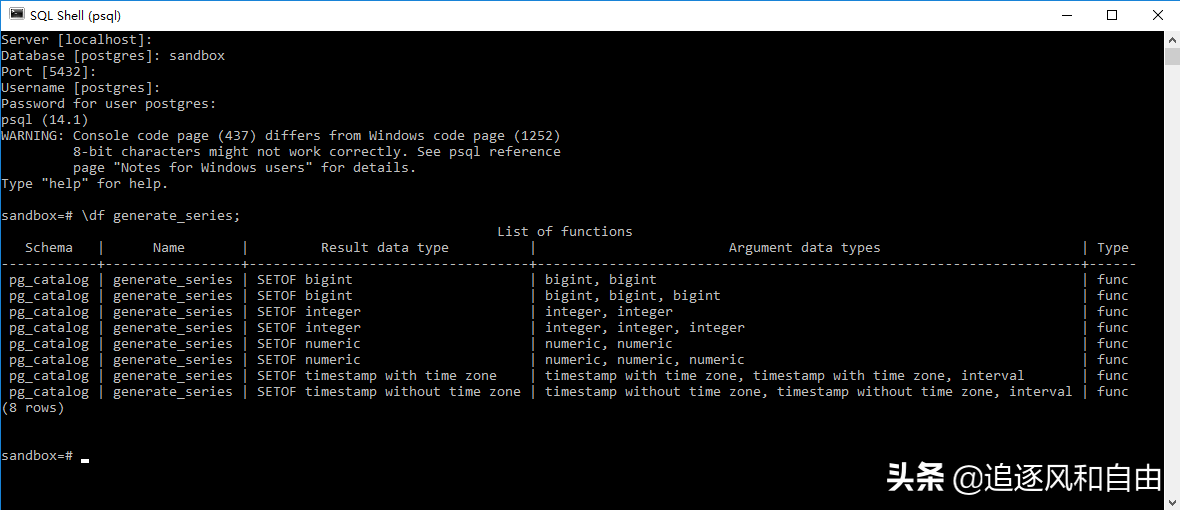
Task: Click the (8 rows) result summary
Action: [33, 408]
